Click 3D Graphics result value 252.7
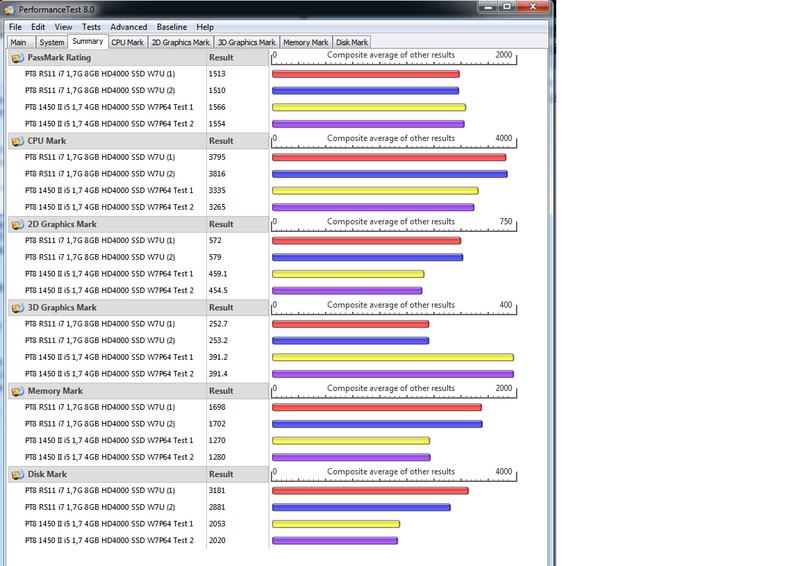Image resolution: width=800 pixels, height=566 pixels. (x=218, y=324)
